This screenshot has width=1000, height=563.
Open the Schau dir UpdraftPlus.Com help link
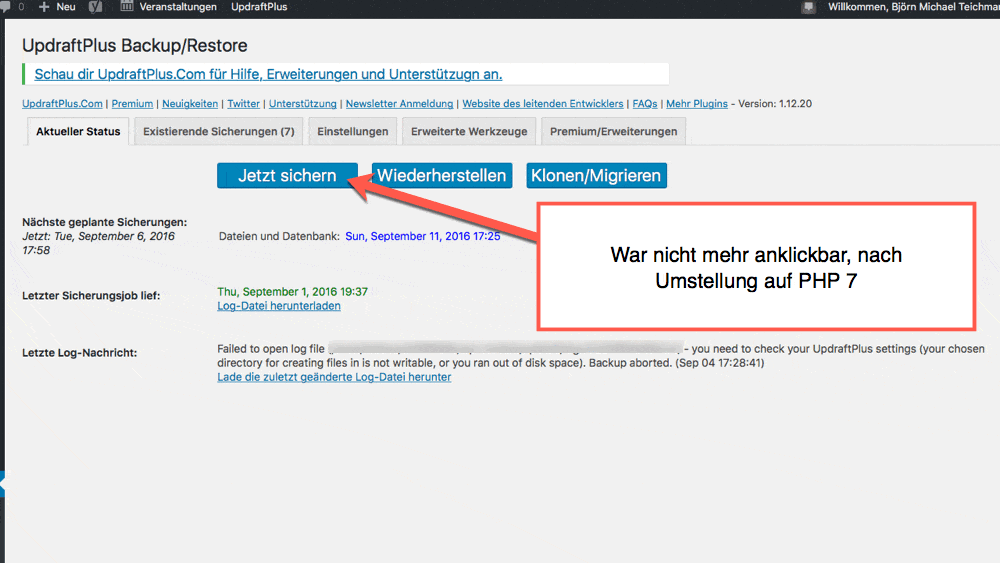268,74
